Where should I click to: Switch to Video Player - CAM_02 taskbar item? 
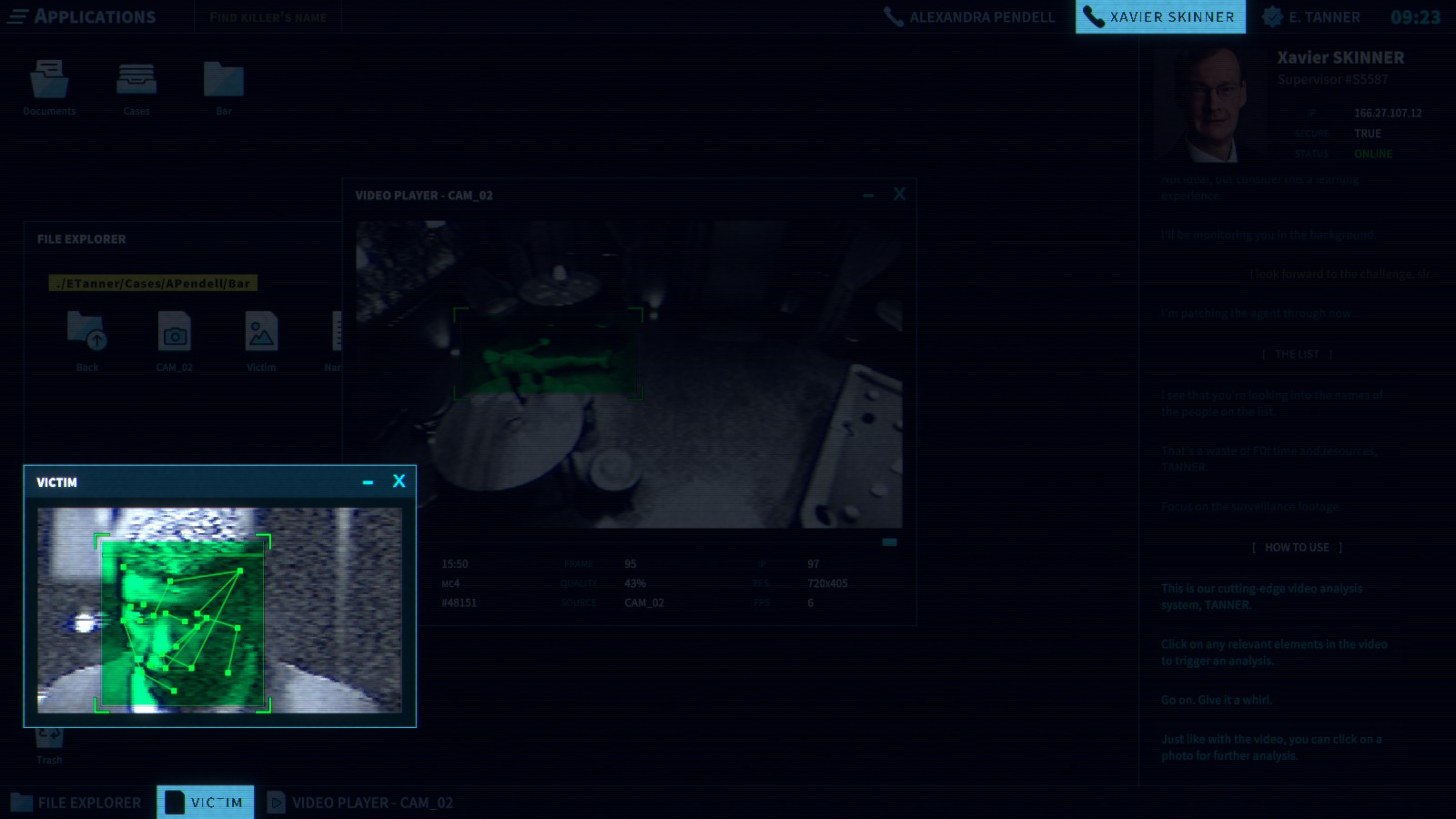coord(360,803)
